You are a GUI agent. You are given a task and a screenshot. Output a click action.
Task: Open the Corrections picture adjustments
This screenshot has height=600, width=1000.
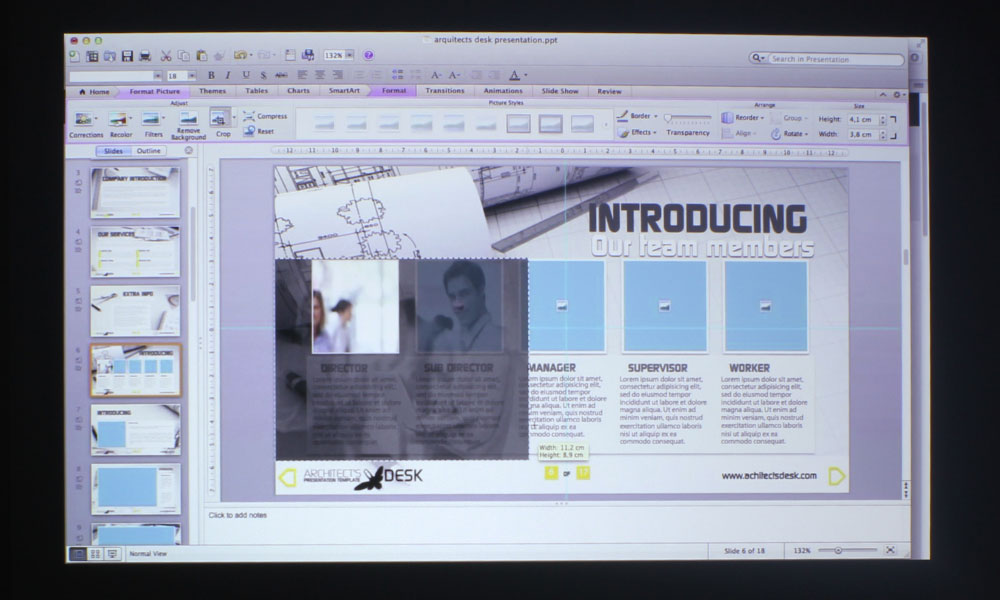[86, 122]
